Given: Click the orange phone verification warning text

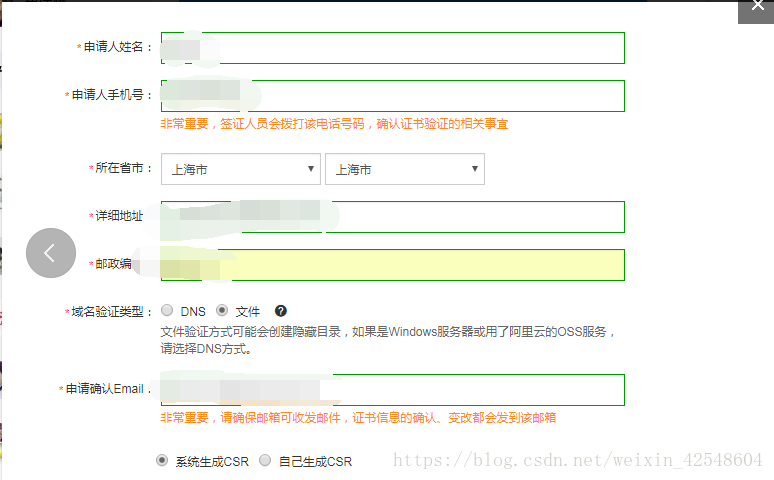Looking at the screenshot, I should pyautogui.click(x=334, y=124).
